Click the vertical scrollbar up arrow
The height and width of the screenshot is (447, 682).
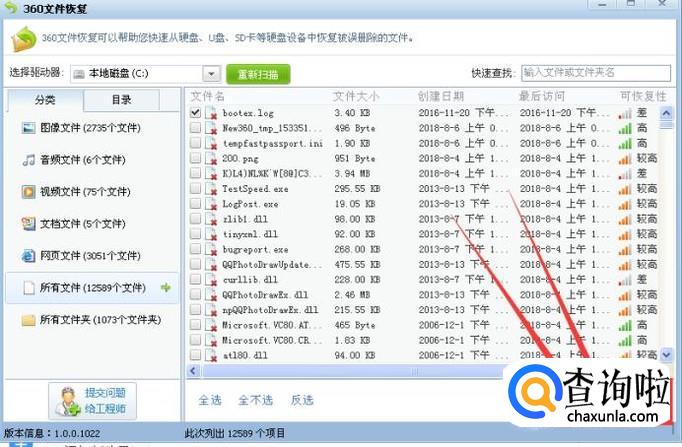coord(666,113)
